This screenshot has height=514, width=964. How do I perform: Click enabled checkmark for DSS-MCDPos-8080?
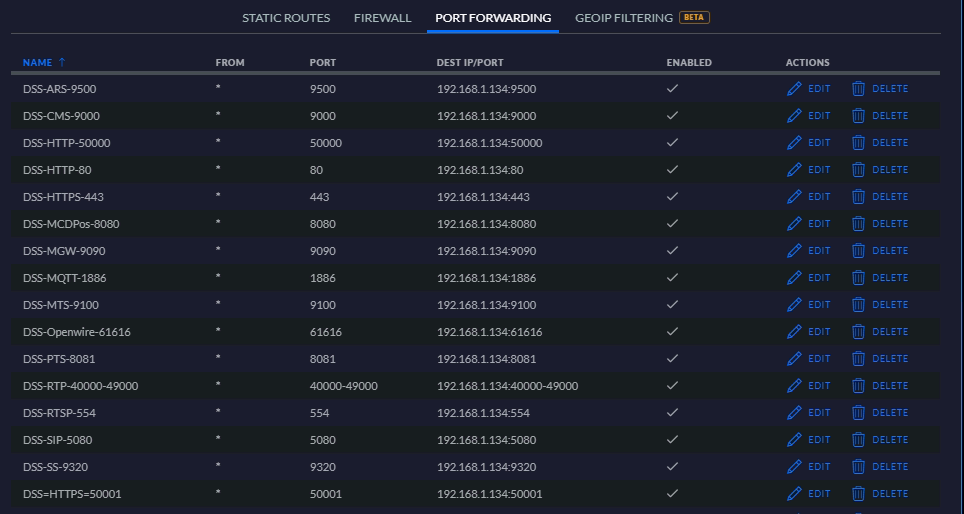click(x=673, y=224)
